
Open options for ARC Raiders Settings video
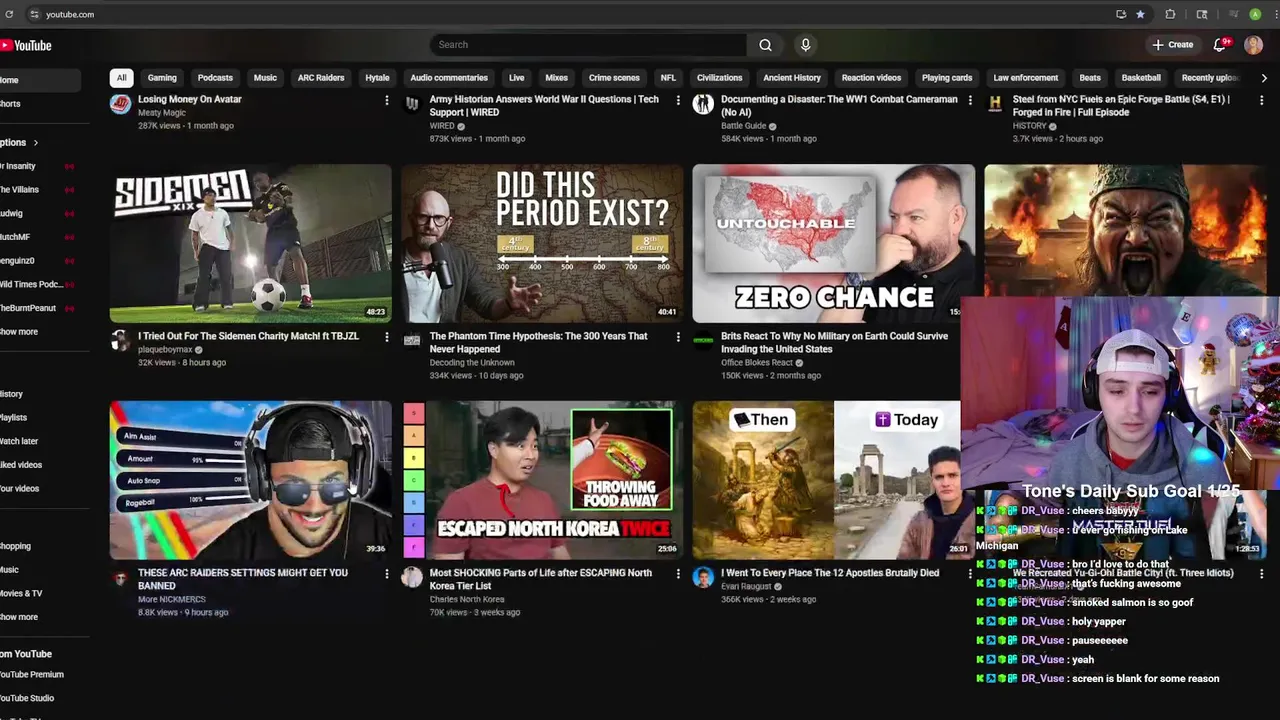[387, 574]
